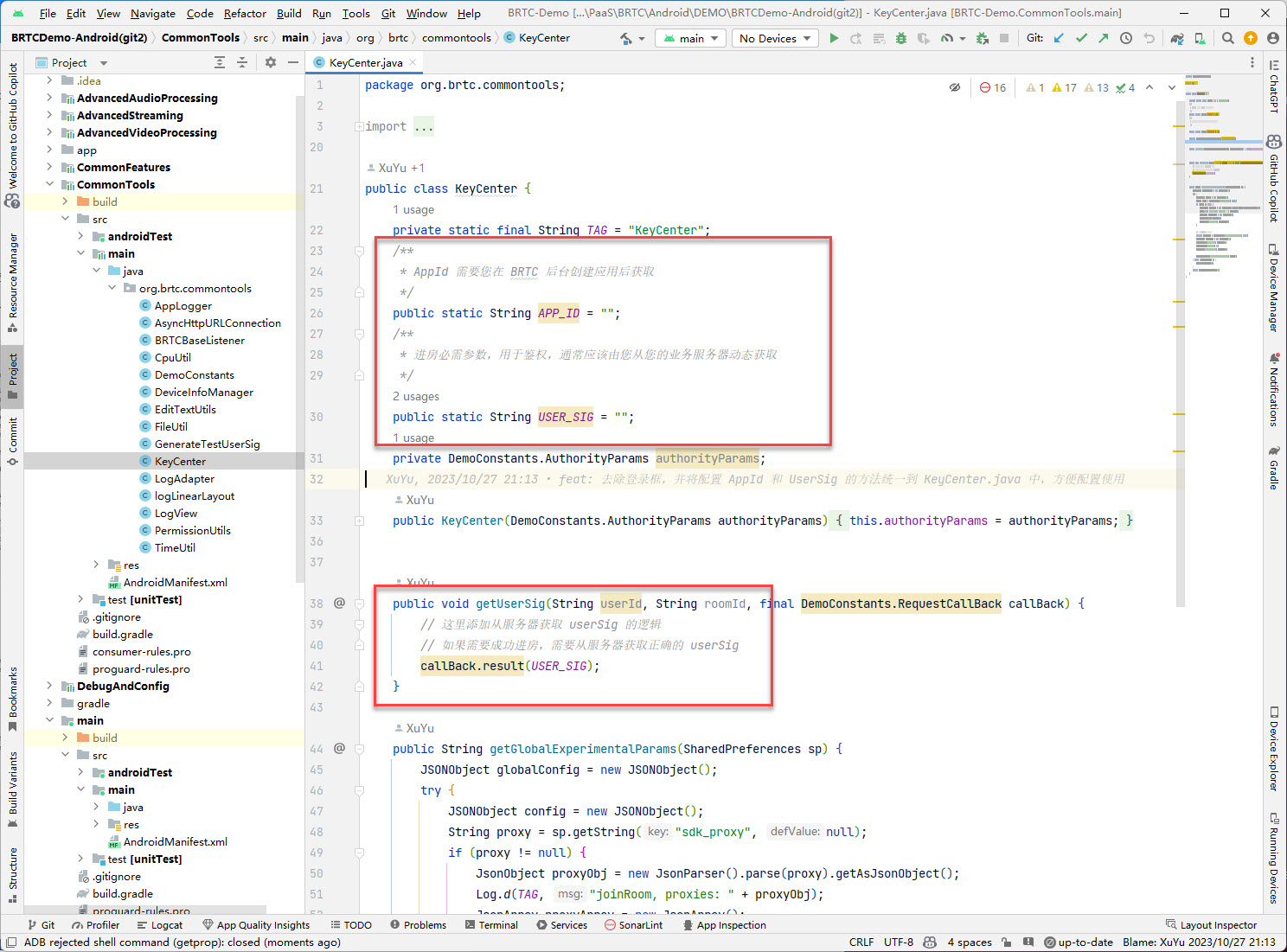Click the Debug bug icon in toolbar

click(x=901, y=38)
